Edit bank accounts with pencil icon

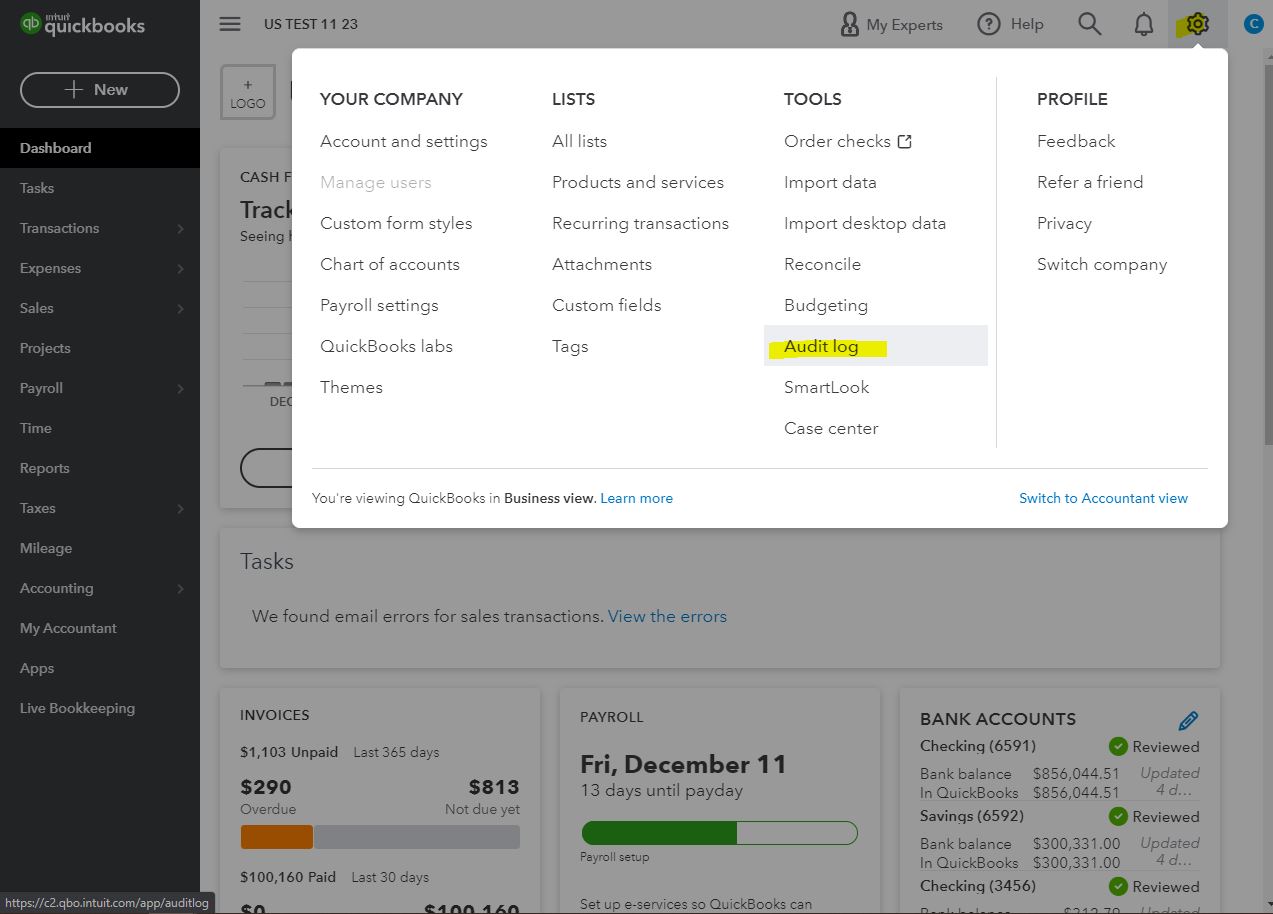tap(1188, 720)
